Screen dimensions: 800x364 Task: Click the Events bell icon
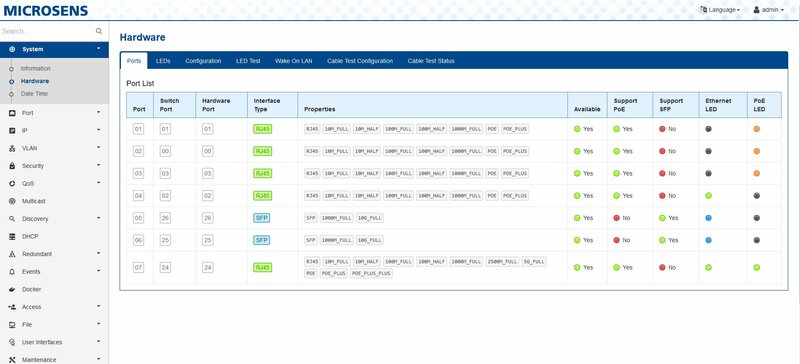pos(12,272)
